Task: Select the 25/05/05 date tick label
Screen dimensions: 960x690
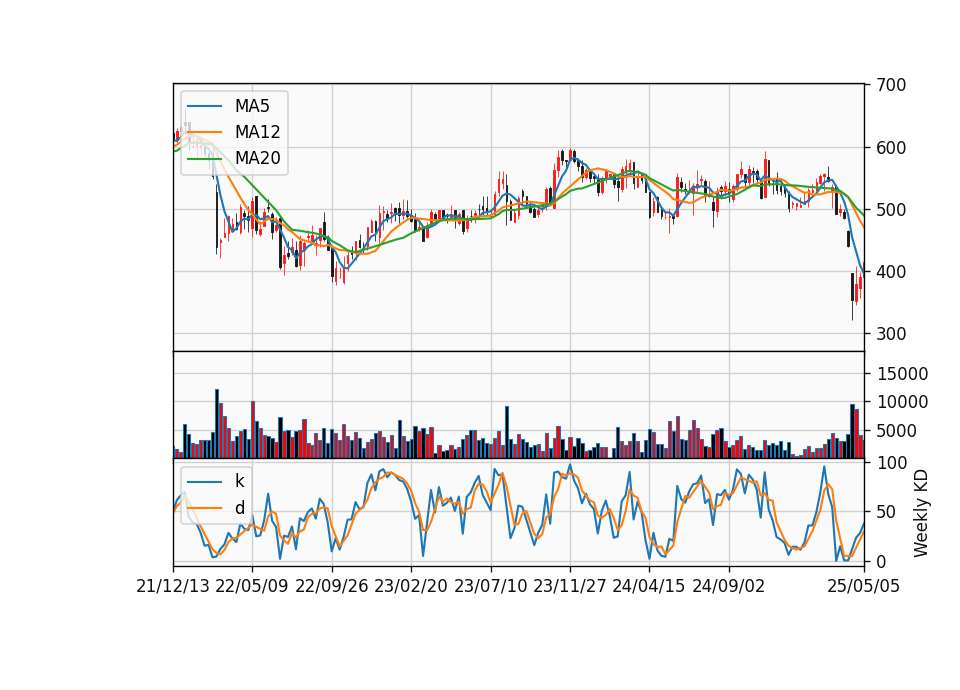Action: point(864,586)
